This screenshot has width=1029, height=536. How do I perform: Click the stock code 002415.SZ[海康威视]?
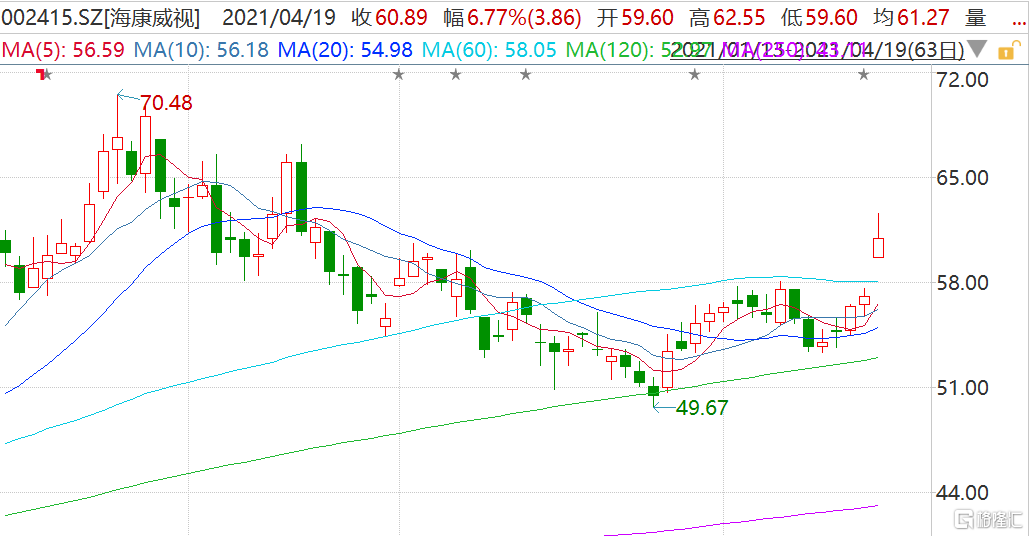pyautogui.click(x=100, y=18)
